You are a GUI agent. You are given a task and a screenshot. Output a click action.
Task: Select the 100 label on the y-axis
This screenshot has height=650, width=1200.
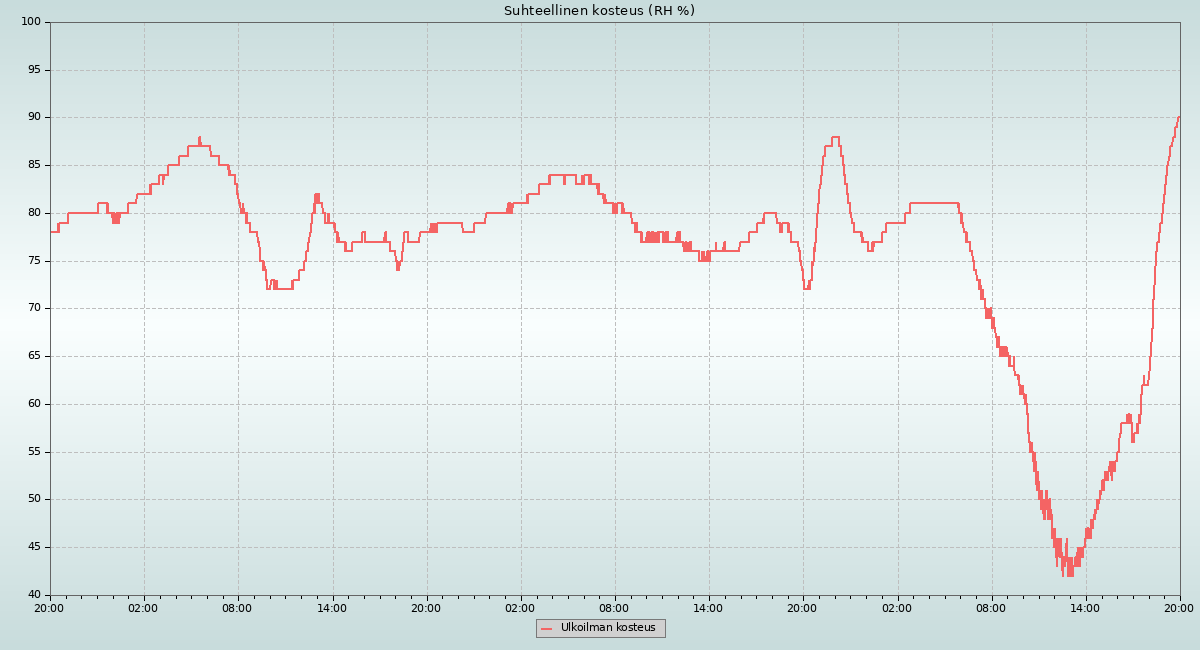(x=30, y=22)
